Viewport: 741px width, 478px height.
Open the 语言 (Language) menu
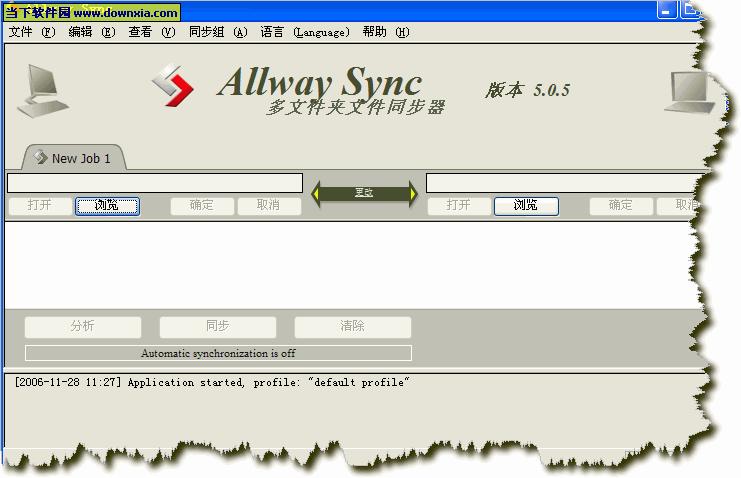coord(305,32)
